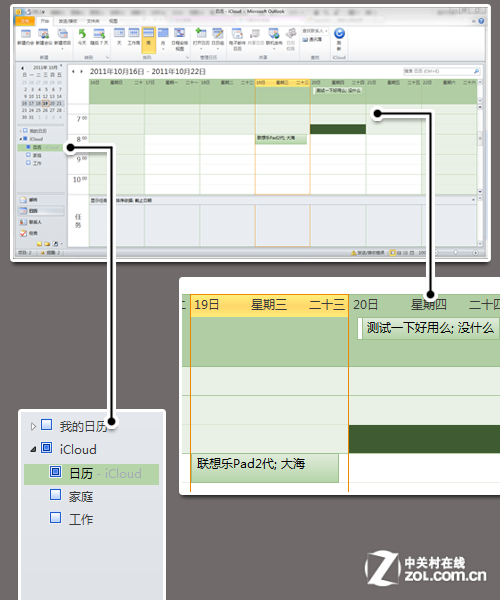Open the 联想乐Pad2代; 大海 appointment in enlarged view
The height and width of the screenshot is (600, 500).
point(265,468)
